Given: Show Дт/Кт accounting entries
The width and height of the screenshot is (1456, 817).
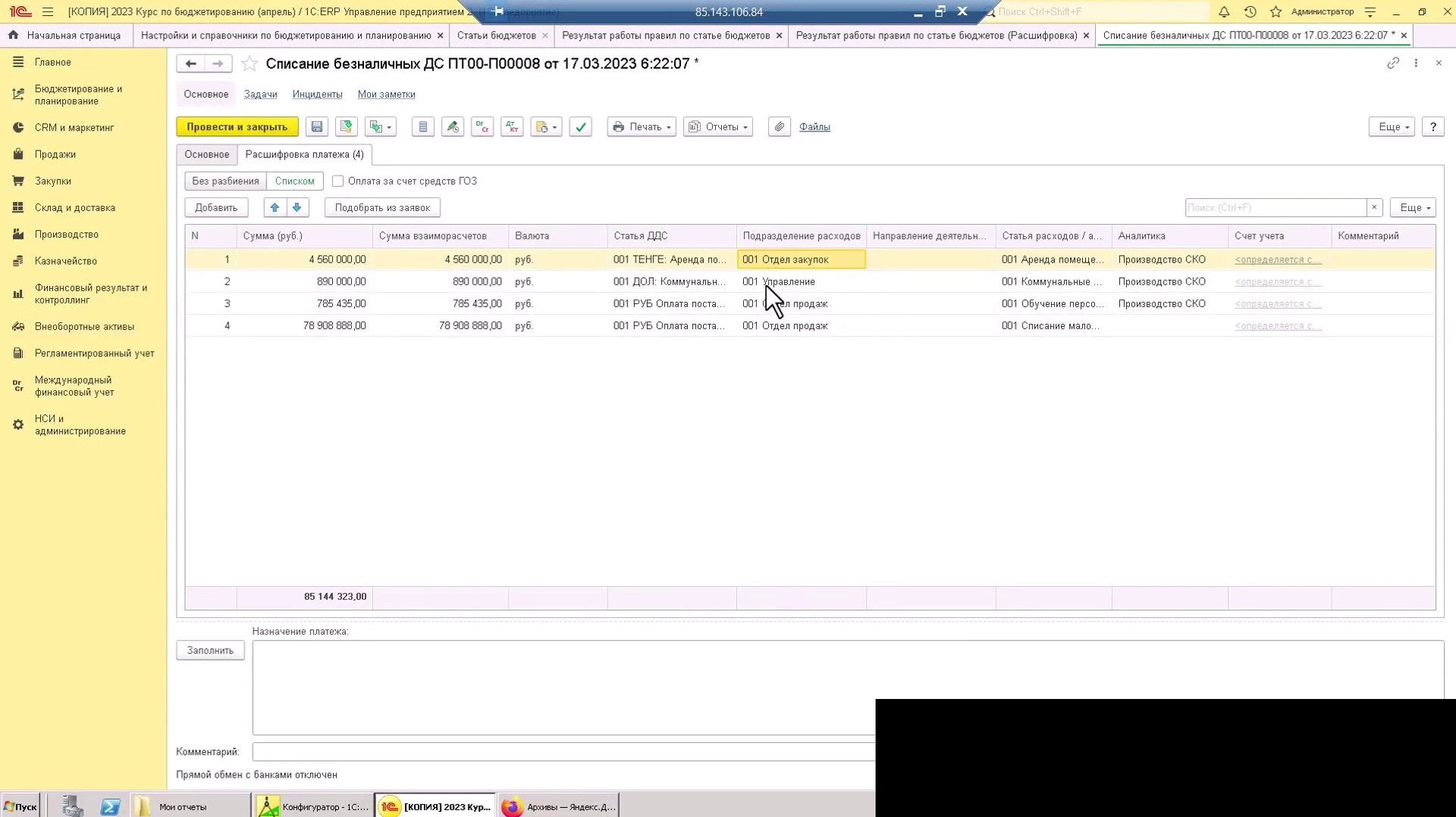Looking at the screenshot, I should click(512, 127).
